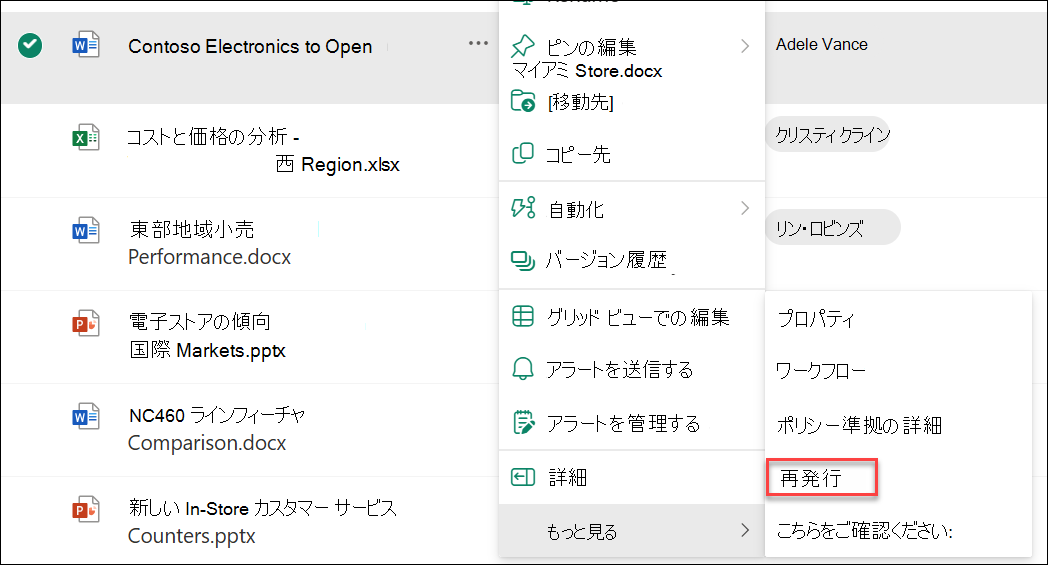The width and height of the screenshot is (1048, 565).
Task: Open 電子ストアの傾向 国際 Markets.pptx
Action: click(207, 336)
